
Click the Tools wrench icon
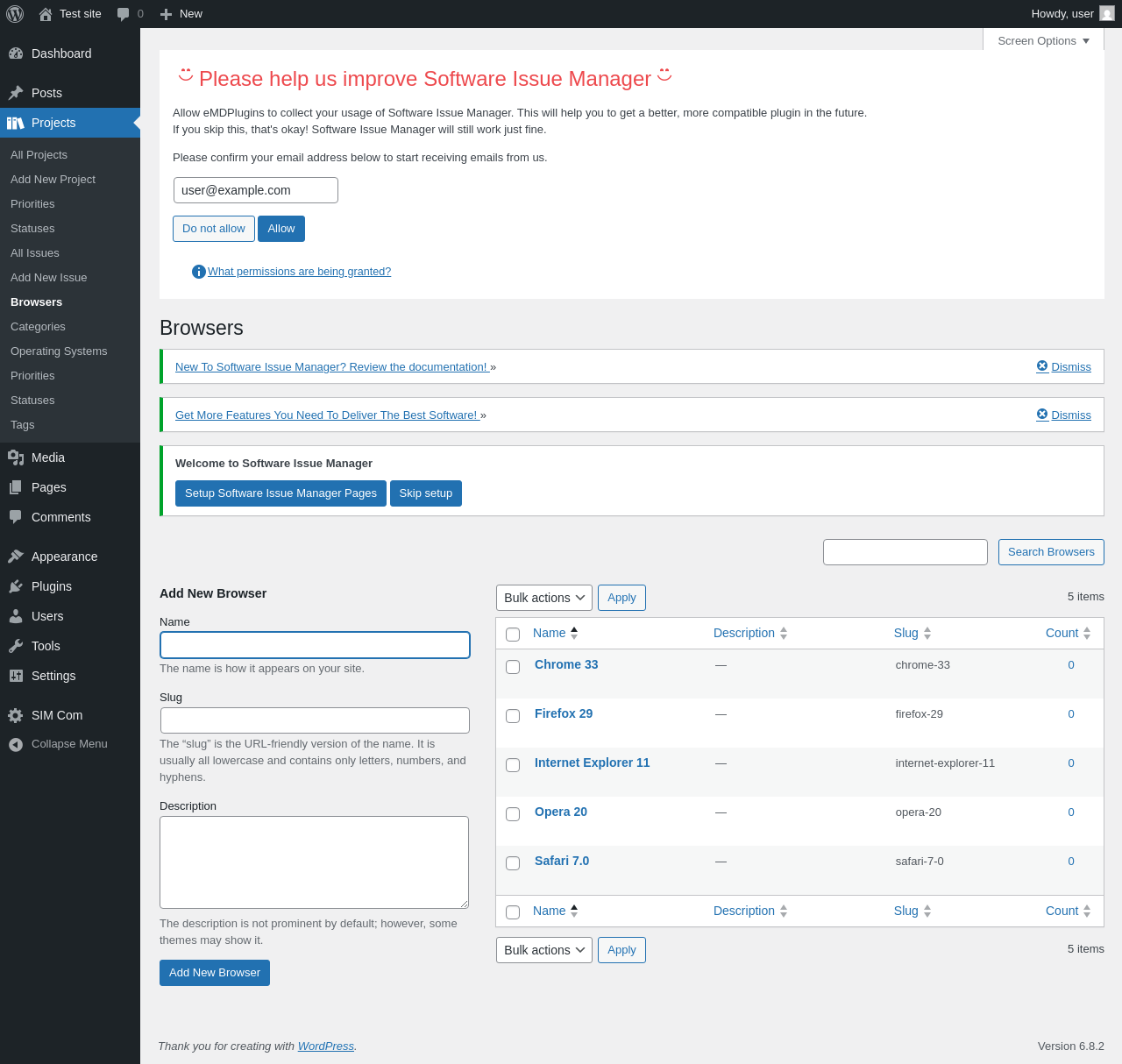pyautogui.click(x=16, y=646)
